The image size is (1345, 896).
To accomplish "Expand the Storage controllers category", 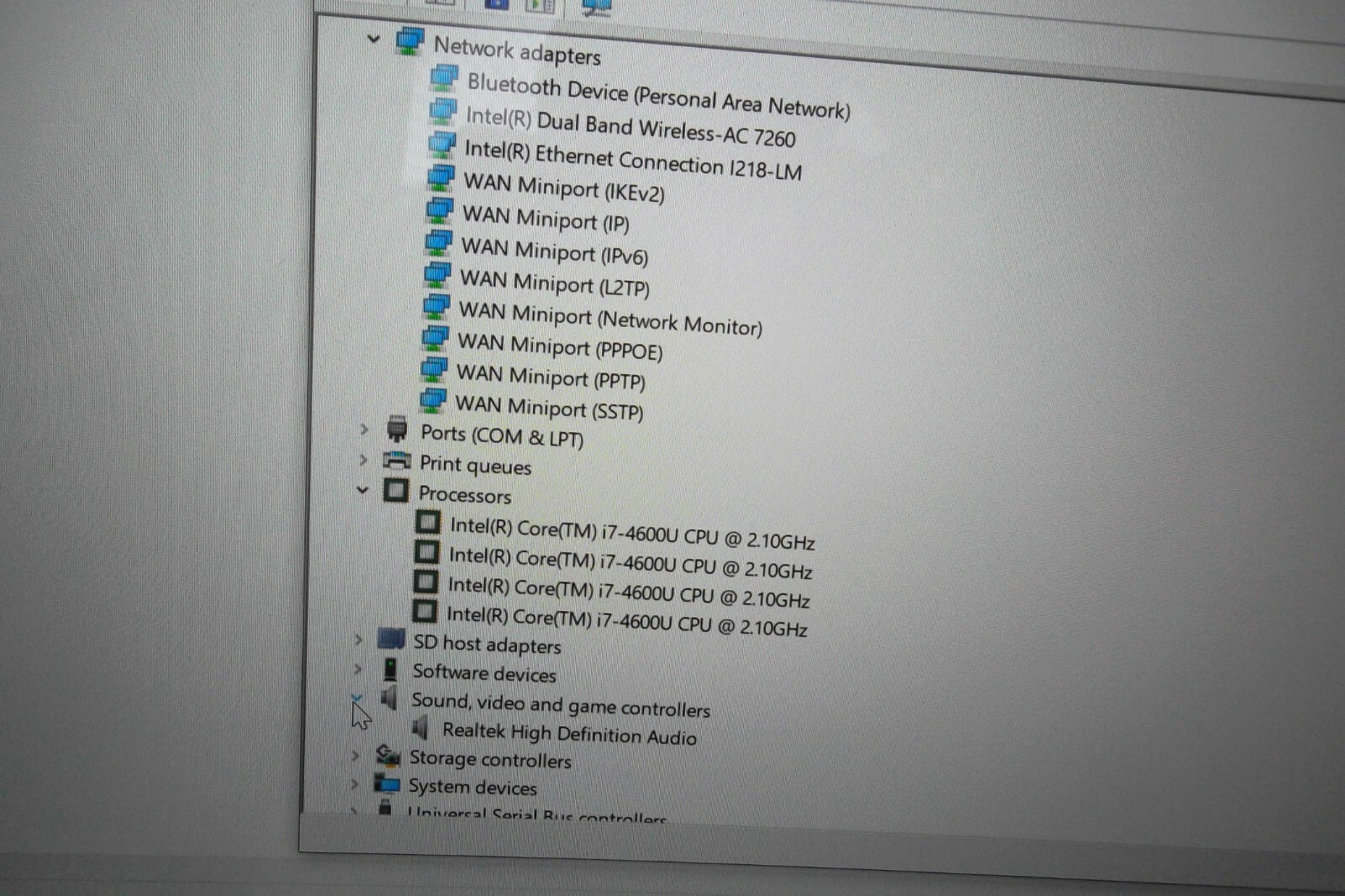I will tap(356, 755).
